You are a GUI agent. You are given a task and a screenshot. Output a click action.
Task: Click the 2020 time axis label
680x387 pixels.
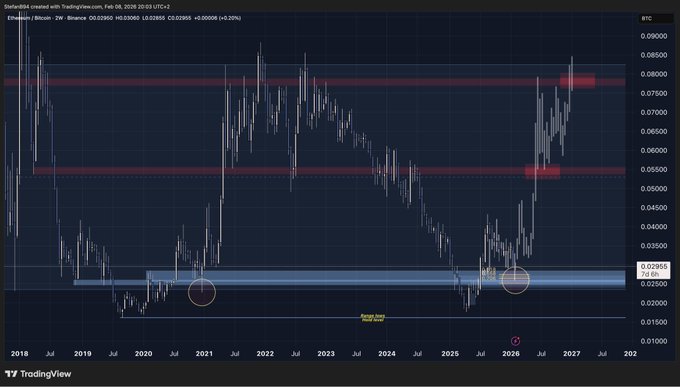pyautogui.click(x=143, y=354)
